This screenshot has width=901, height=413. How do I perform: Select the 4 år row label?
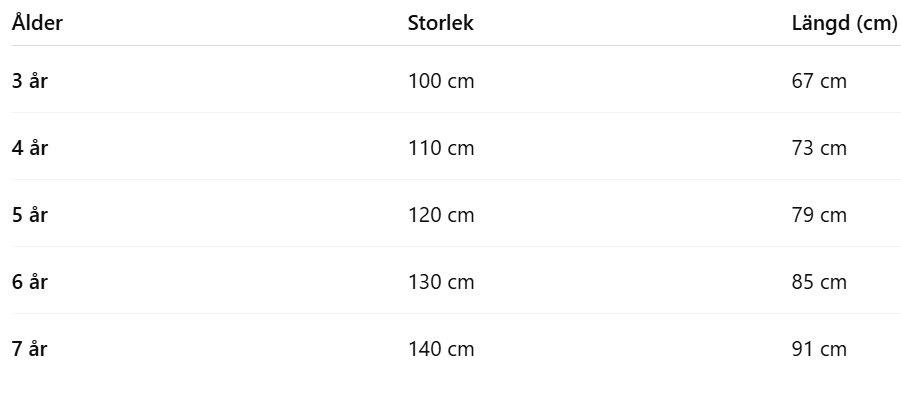click(30, 148)
